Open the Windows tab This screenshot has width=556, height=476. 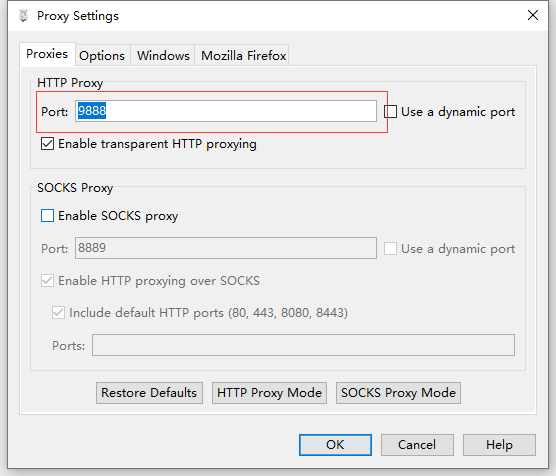pos(163,55)
